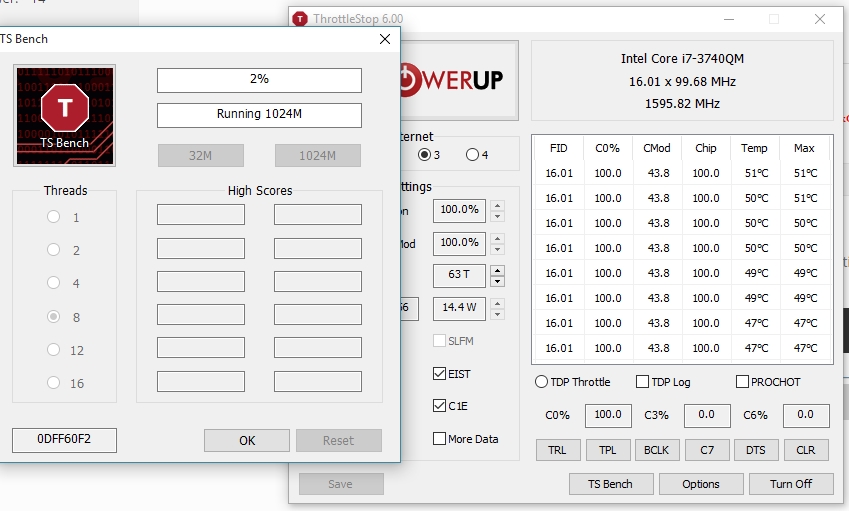This screenshot has width=849, height=511.
Task: Click OK in the TS Bench dialog
Action: pyautogui.click(x=247, y=441)
